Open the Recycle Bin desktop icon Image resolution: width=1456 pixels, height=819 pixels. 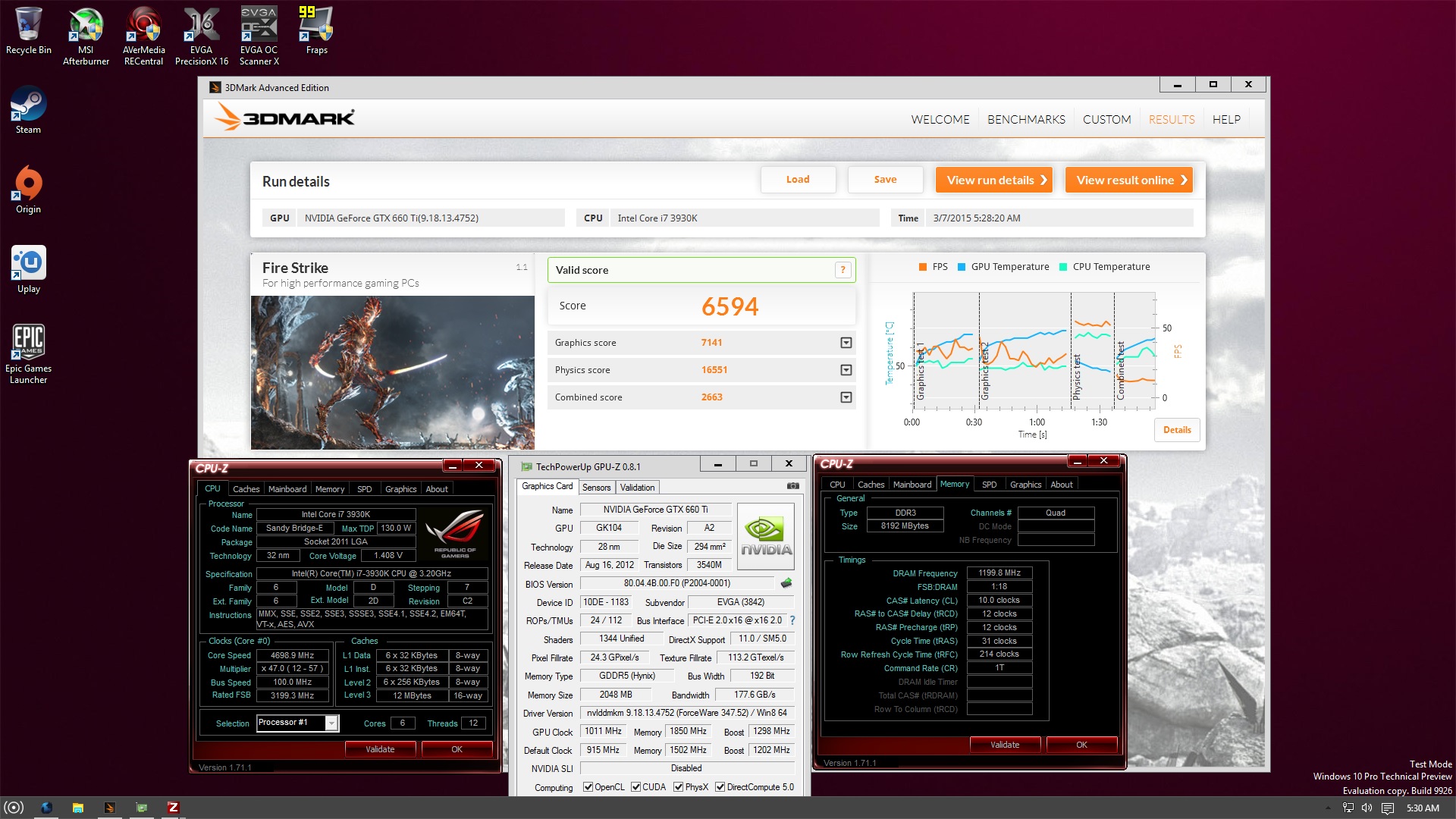28,30
